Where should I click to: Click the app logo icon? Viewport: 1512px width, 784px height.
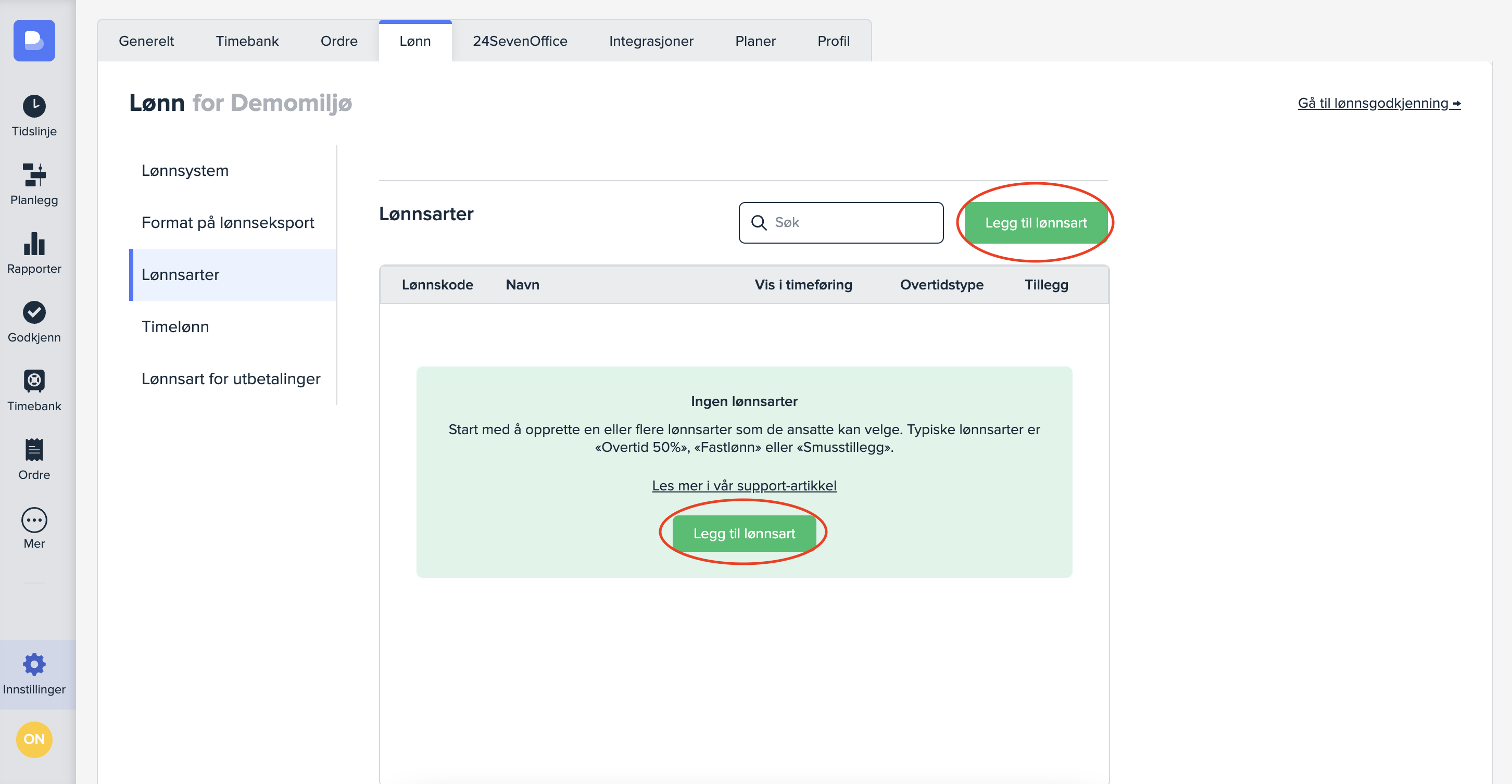pyautogui.click(x=34, y=41)
